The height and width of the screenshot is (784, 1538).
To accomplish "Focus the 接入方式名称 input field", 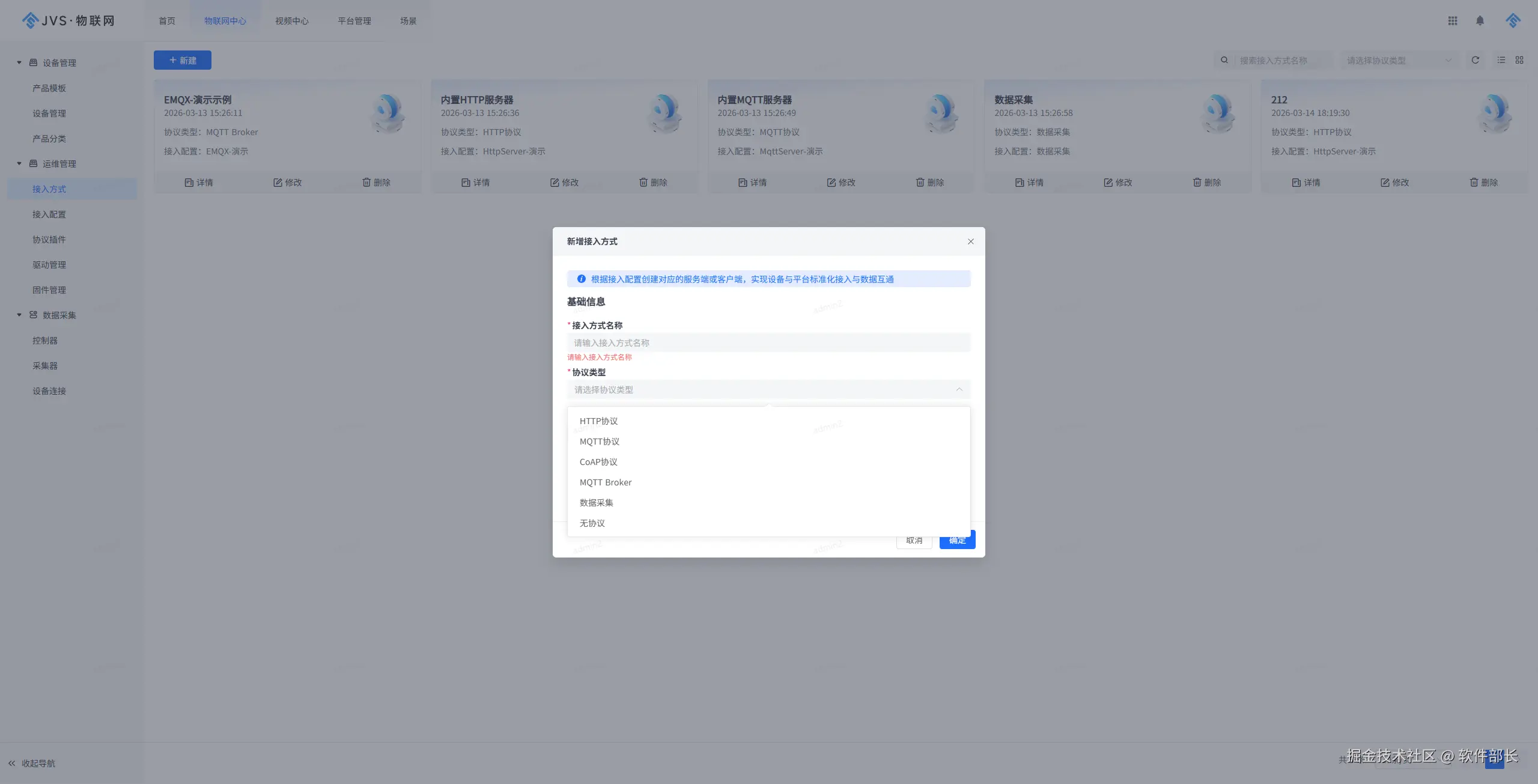I will [x=768, y=342].
